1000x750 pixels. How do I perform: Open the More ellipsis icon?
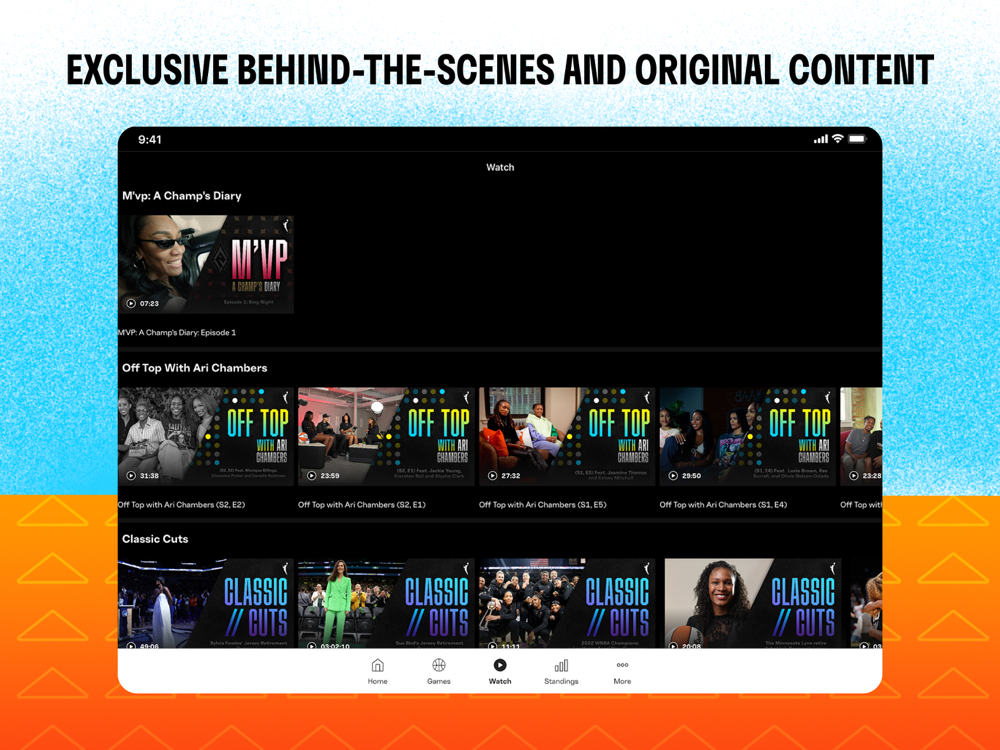622,665
